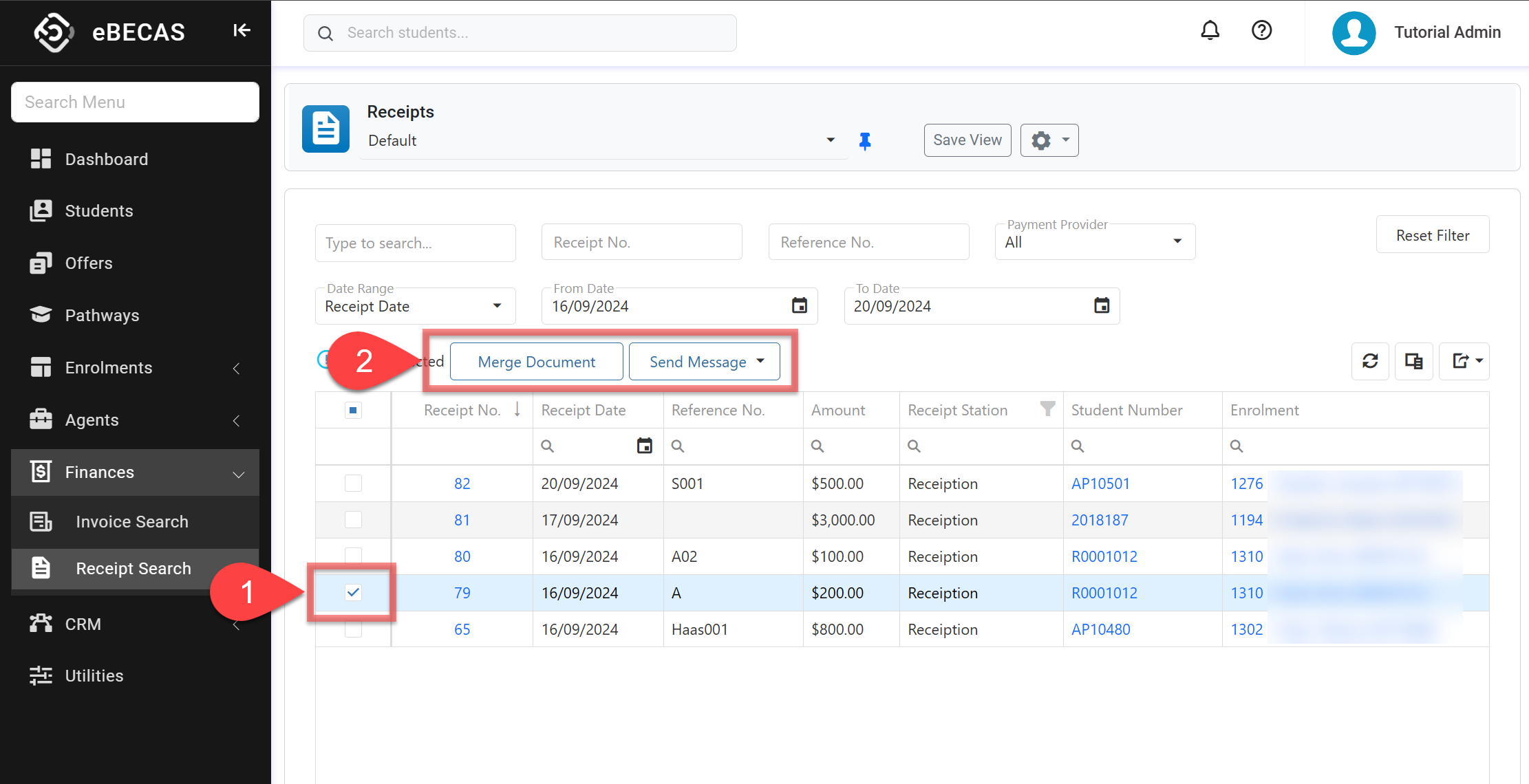The width and height of the screenshot is (1529, 784).
Task: Open enrolment 1194 link
Action: click(1246, 520)
